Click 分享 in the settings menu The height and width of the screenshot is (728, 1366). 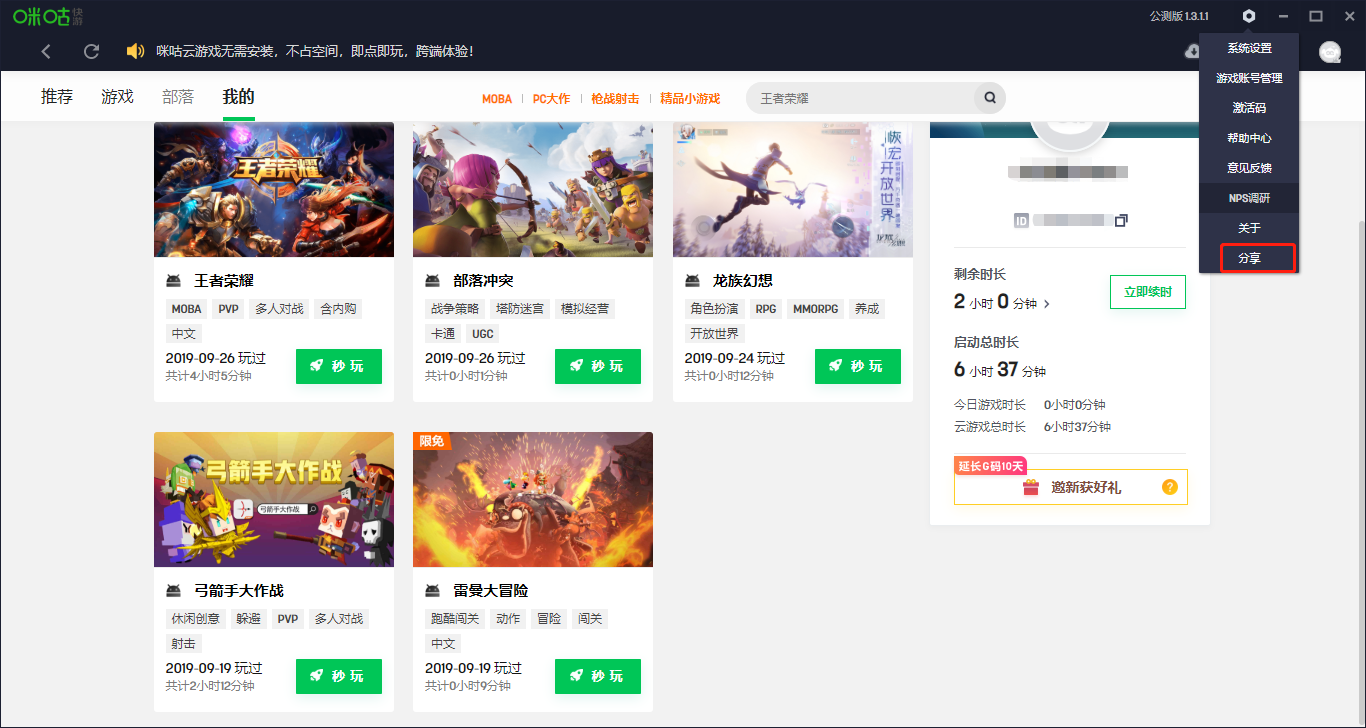[1249, 258]
